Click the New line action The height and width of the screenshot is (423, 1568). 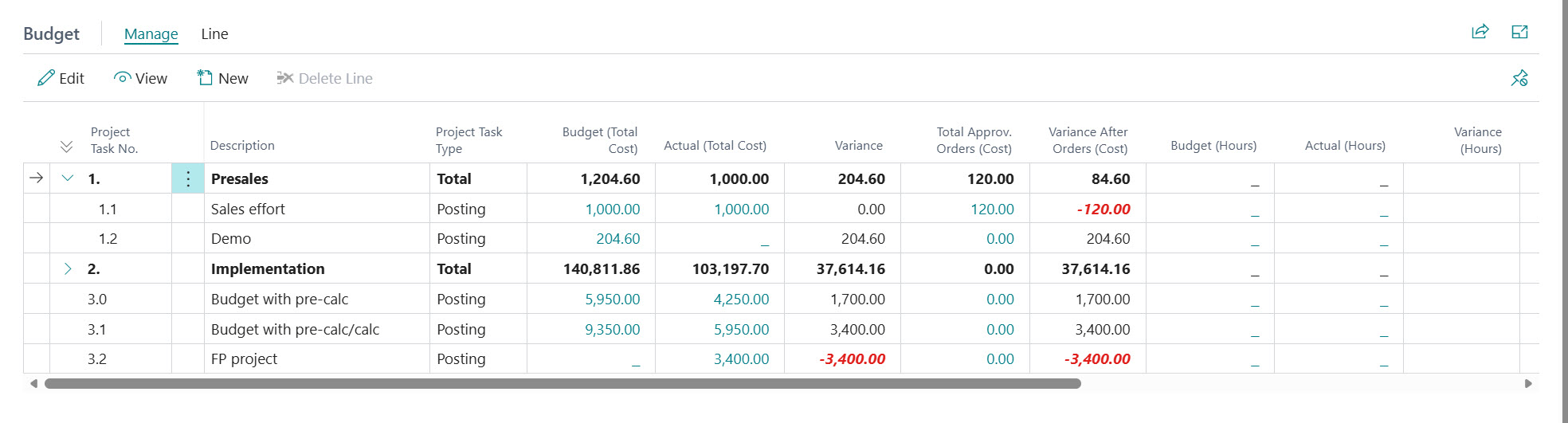(x=222, y=78)
